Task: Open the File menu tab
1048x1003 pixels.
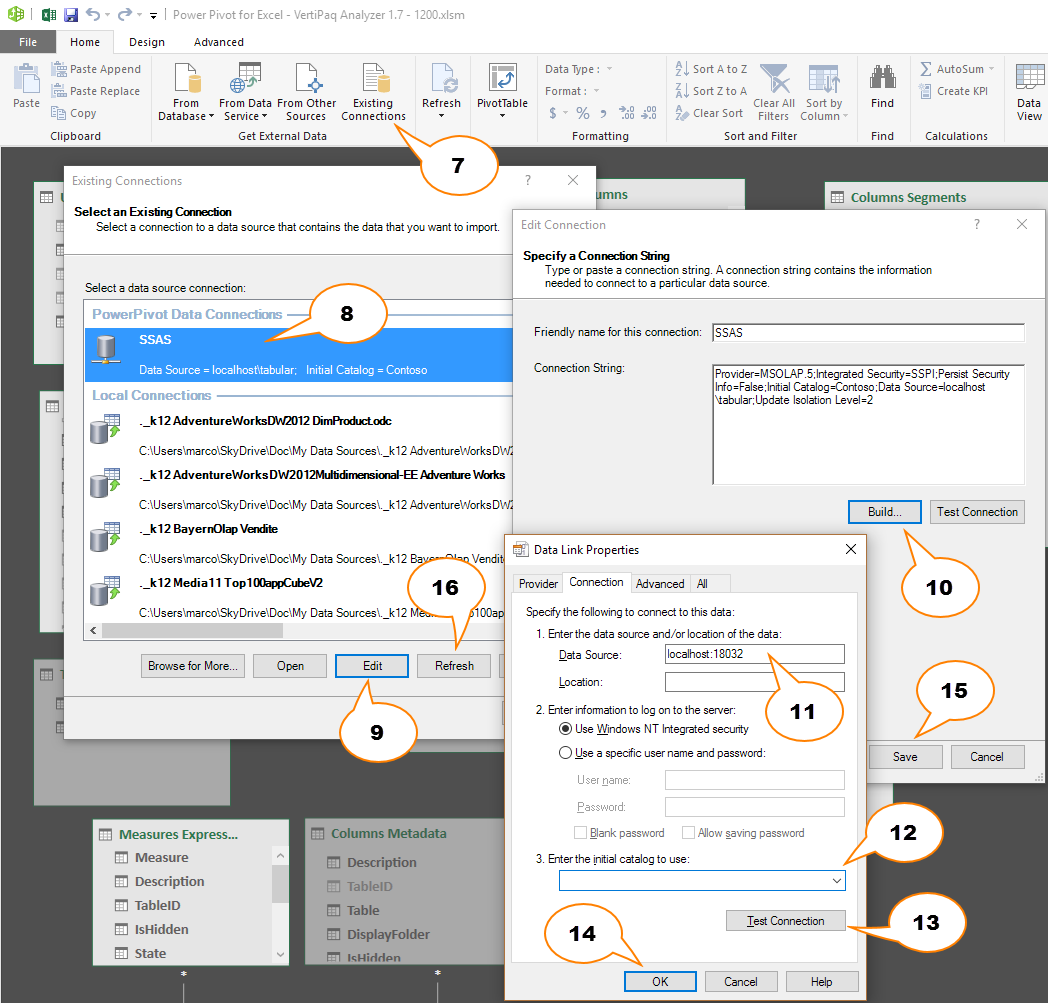Action: pos(28,42)
